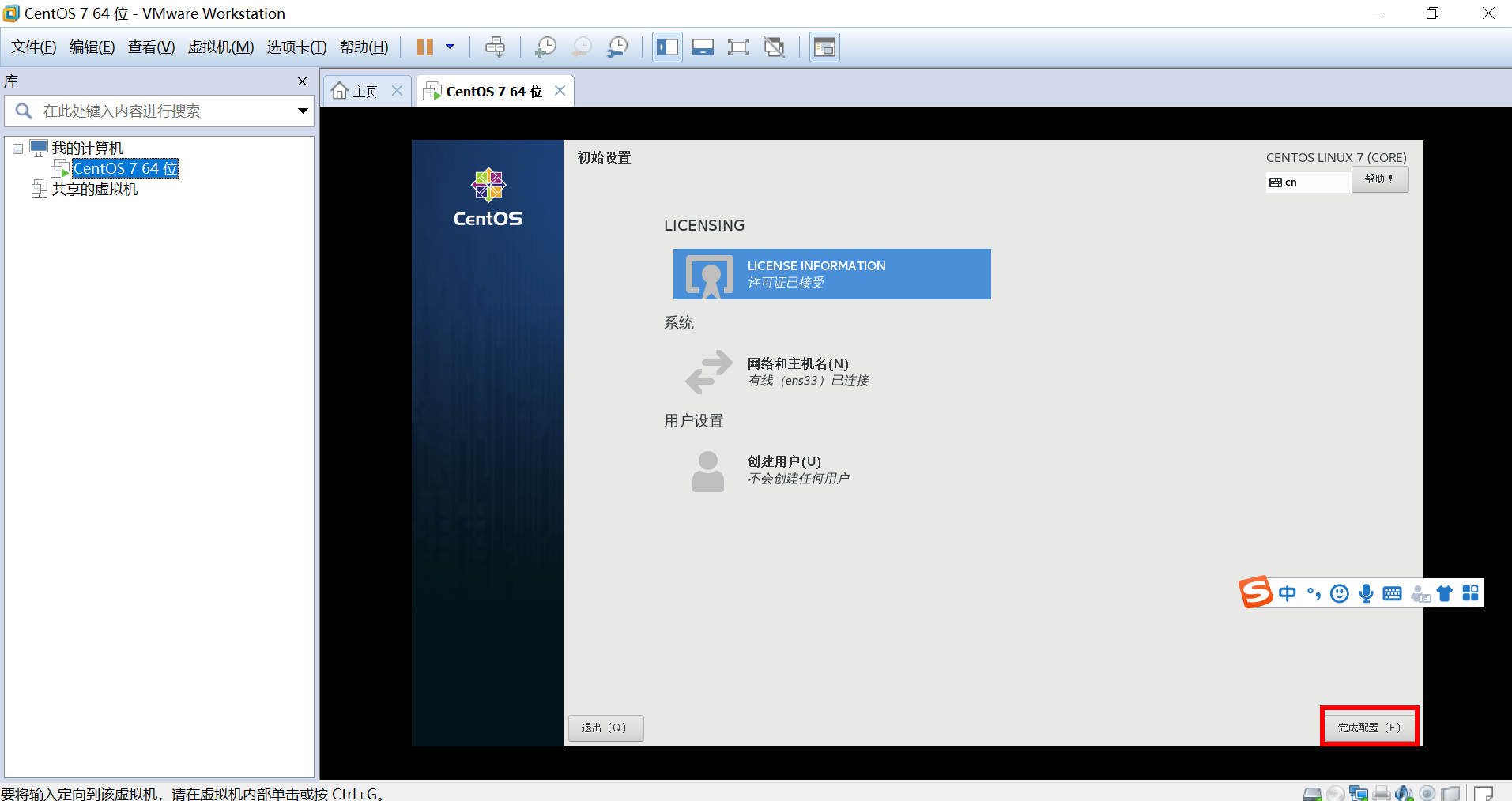The image size is (1512, 801).
Task: Open the snapshot manager icon
Action: pyautogui.click(x=617, y=47)
